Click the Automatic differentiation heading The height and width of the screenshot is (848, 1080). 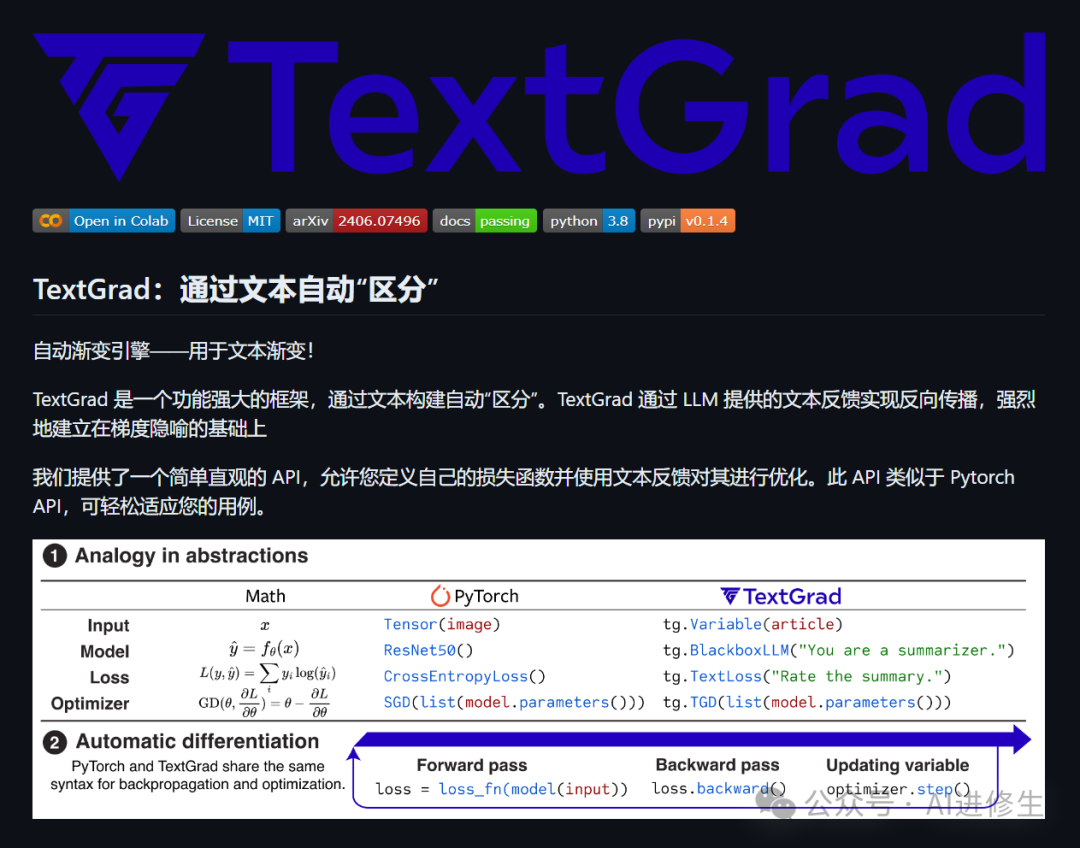coord(197,741)
